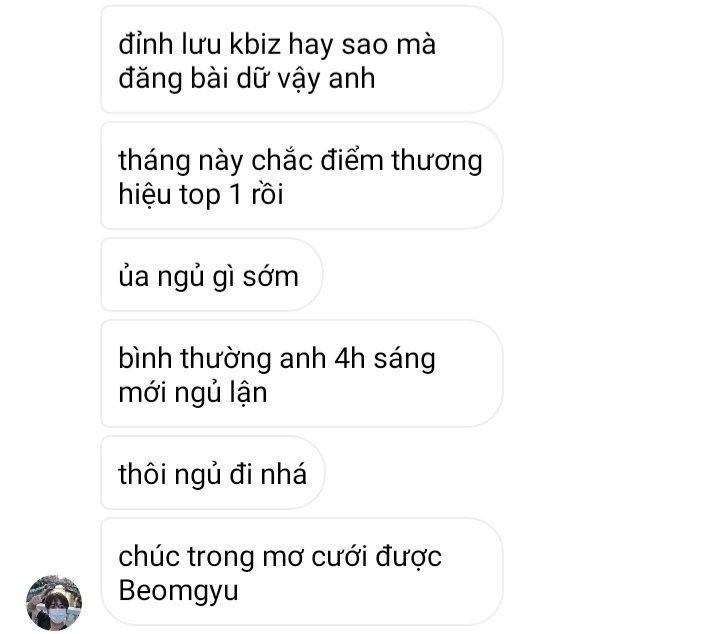Click the words "đỉnh lưu" in the first message
The image size is (720, 634).
[x=169, y=45]
